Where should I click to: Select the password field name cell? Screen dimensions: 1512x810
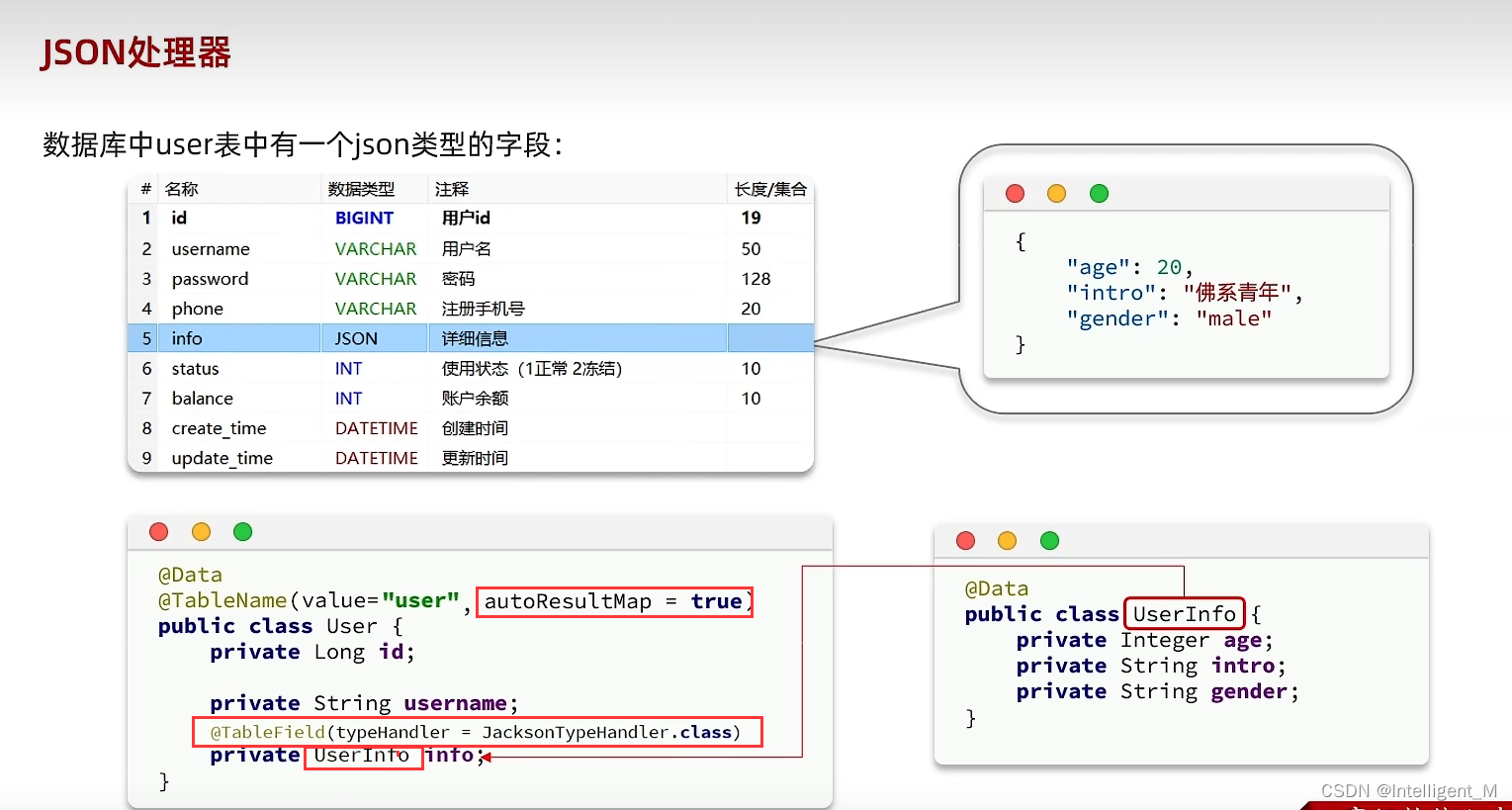(210, 279)
